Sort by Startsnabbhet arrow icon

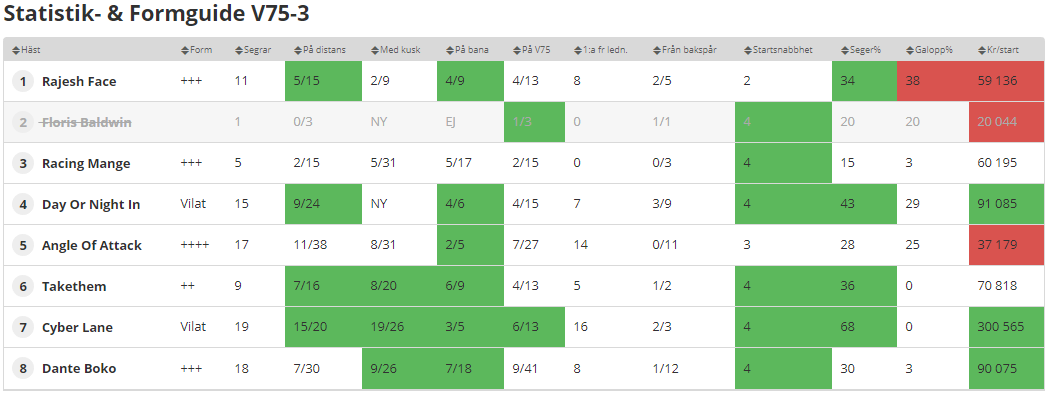(x=748, y=50)
